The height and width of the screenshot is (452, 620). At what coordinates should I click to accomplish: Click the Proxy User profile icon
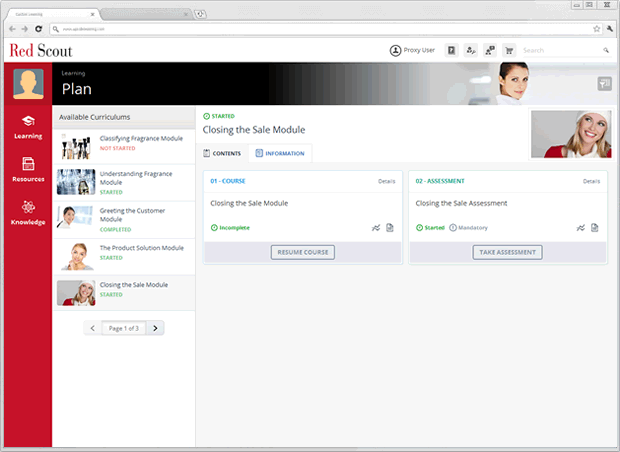coord(395,51)
